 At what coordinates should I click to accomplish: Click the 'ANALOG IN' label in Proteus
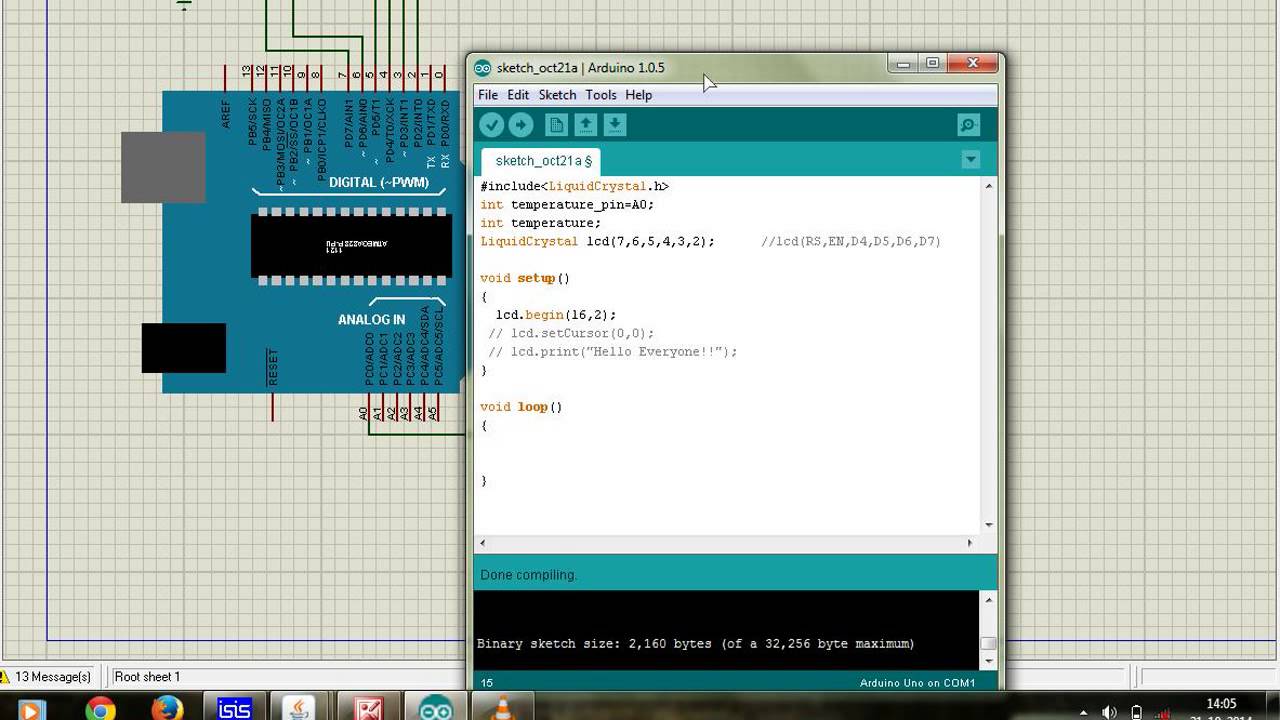pyautogui.click(x=372, y=320)
